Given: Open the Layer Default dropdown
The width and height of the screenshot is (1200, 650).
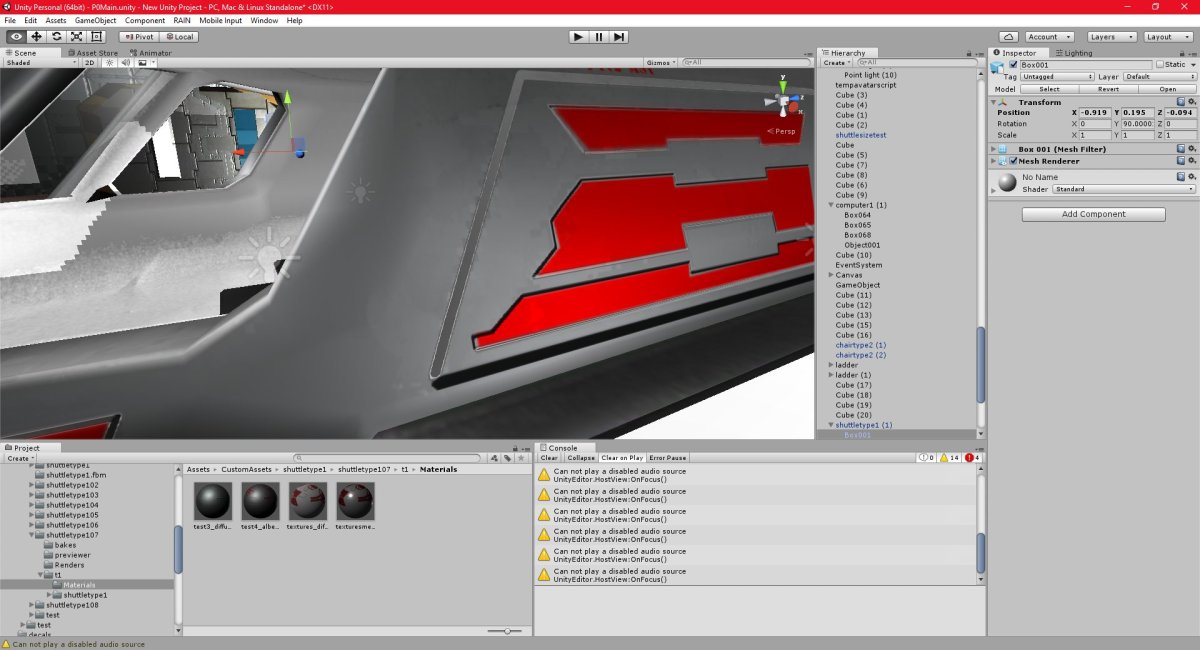Looking at the screenshot, I should pyautogui.click(x=1159, y=76).
